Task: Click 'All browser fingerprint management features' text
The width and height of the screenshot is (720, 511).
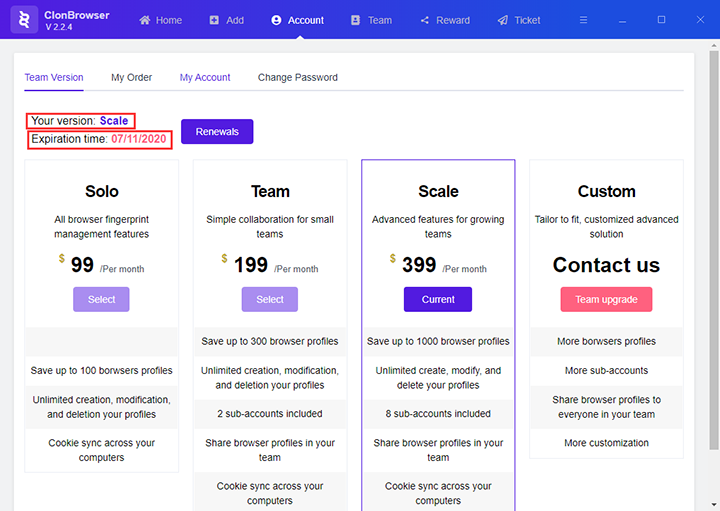Action: click(101, 227)
